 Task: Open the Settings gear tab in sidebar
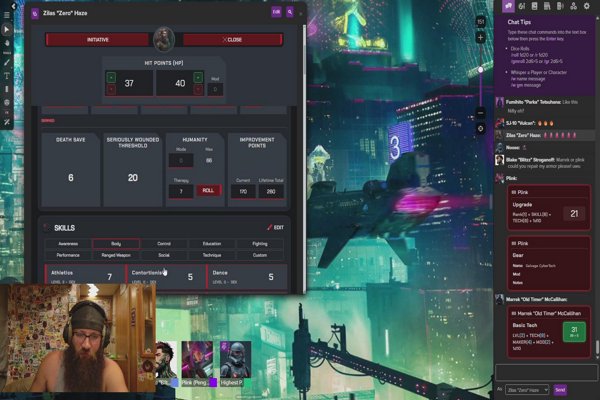point(587,6)
